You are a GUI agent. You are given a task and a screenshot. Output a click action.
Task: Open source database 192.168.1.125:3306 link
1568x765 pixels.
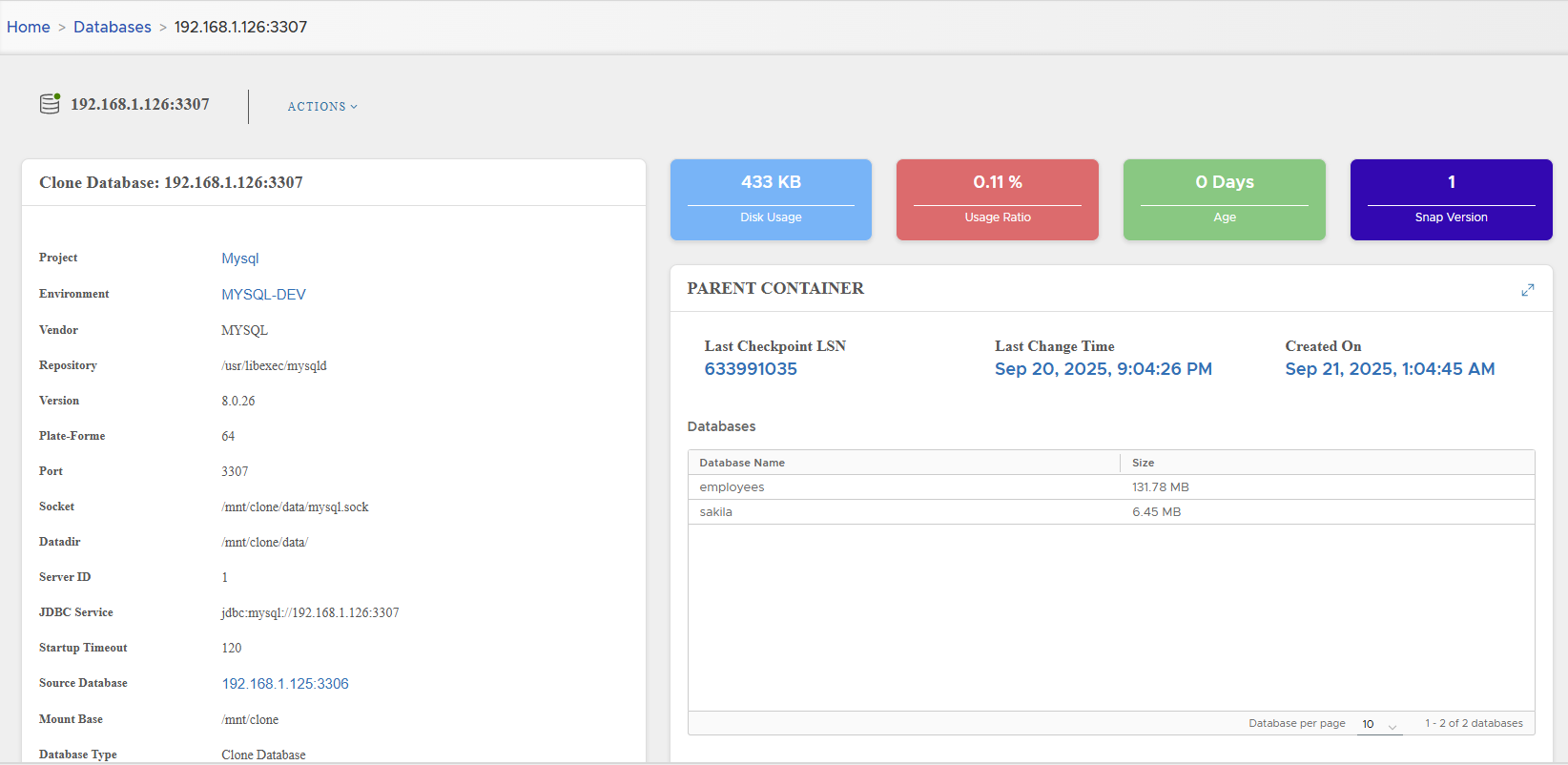(285, 684)
